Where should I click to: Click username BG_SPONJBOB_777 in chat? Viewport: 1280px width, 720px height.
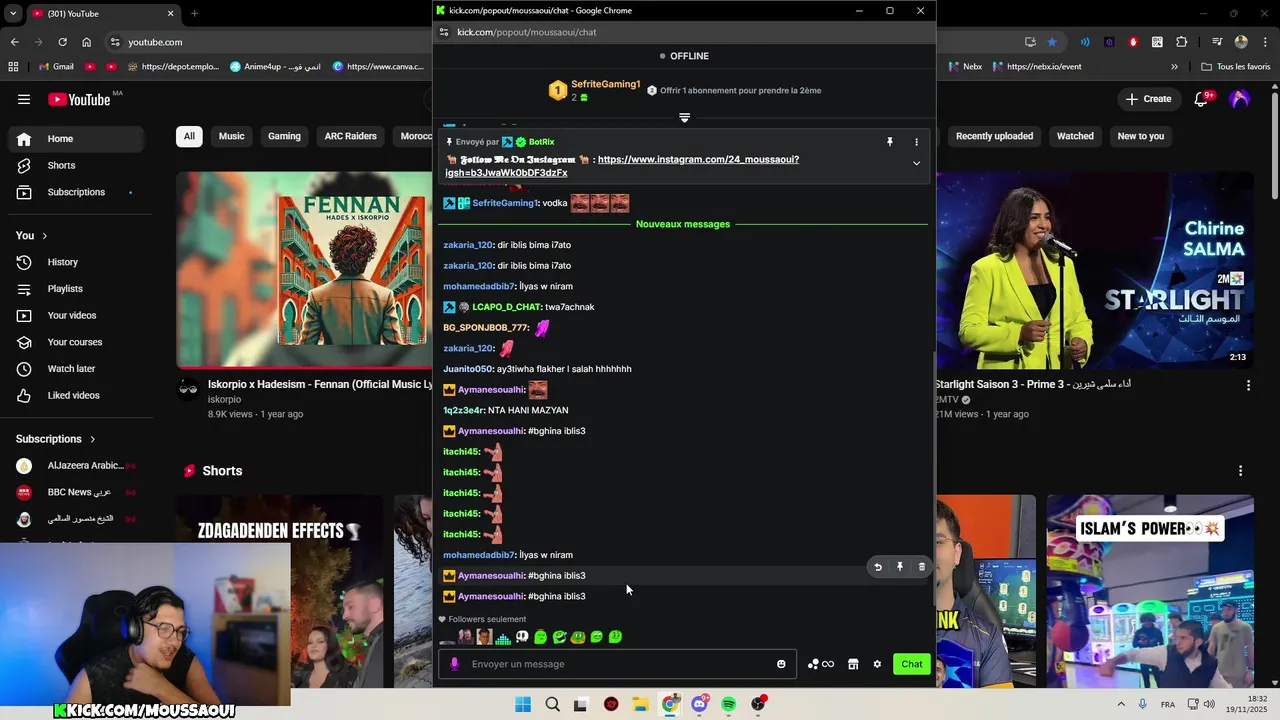pyautogui.click(x=486, y=328)
